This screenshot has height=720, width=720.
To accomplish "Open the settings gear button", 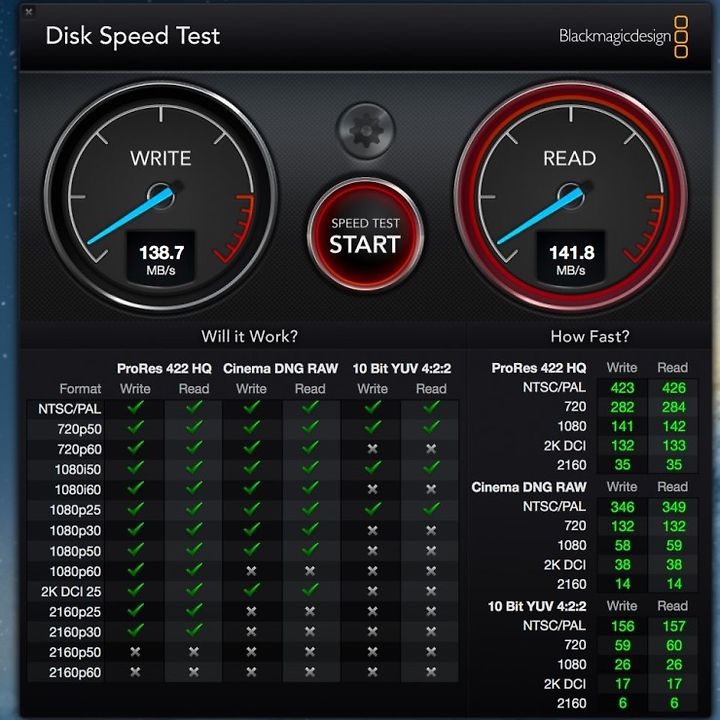I will (x=366, y=131).
